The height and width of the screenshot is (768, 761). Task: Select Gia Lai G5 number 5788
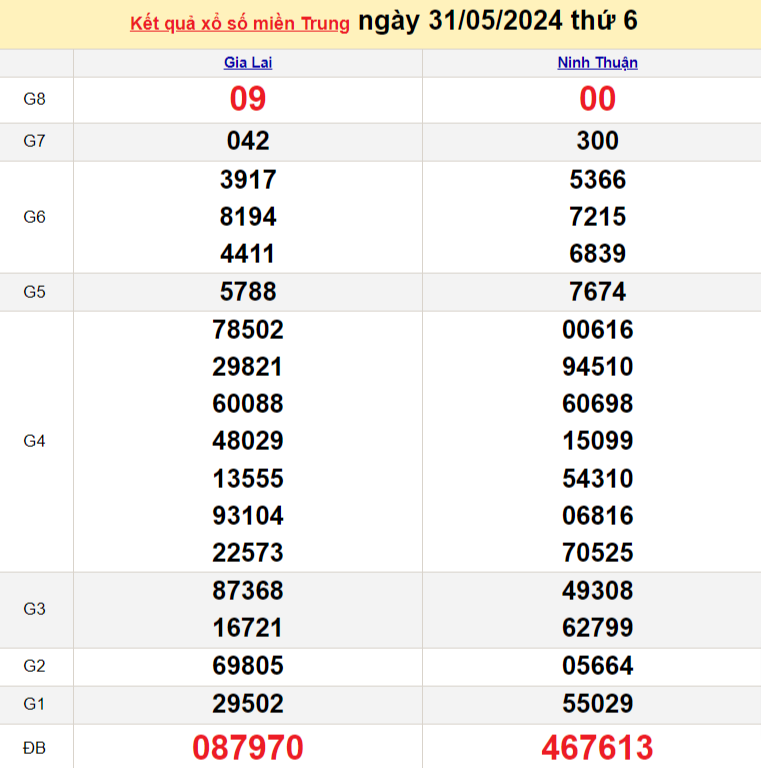(248, 292)
